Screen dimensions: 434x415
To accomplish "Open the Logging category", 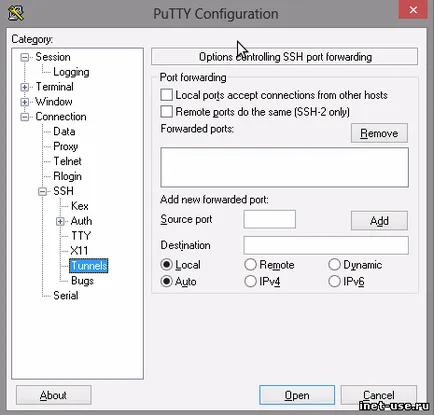I will 71,72.
